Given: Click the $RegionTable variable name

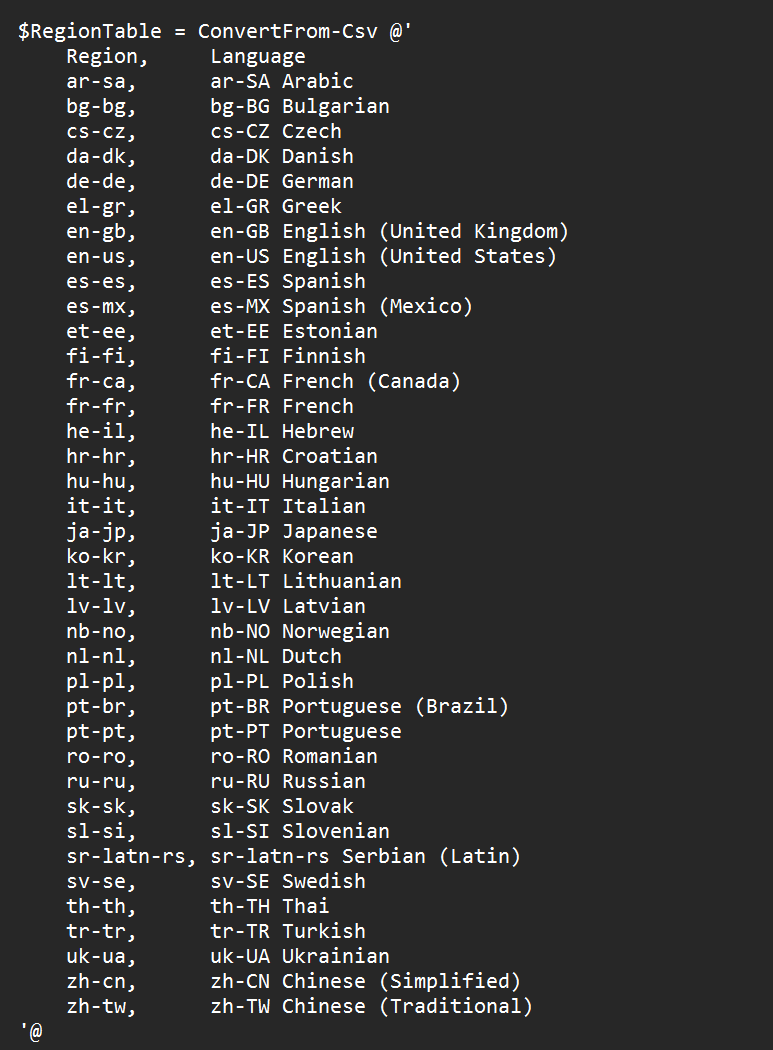Looking at the screenshot, I should (90, 31).
